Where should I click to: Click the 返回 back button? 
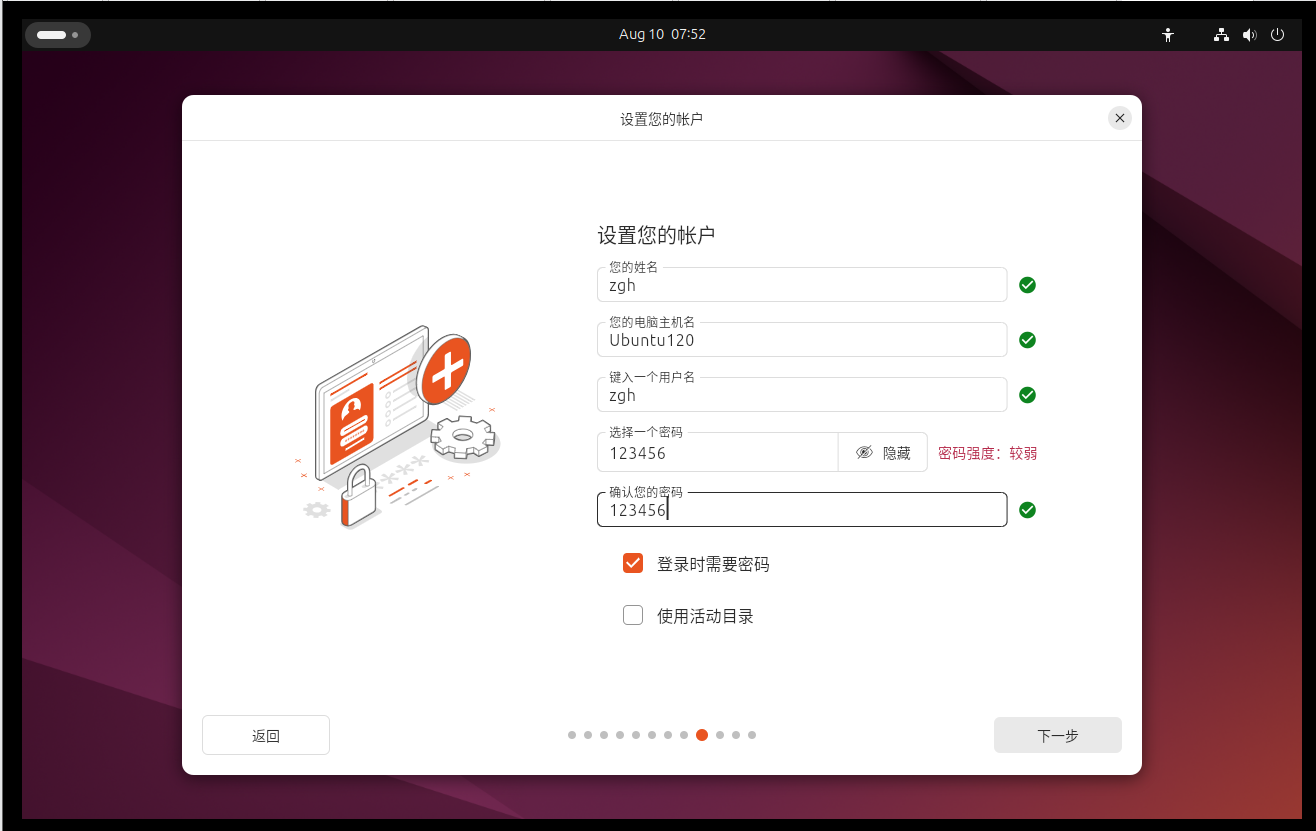(266, 735)
